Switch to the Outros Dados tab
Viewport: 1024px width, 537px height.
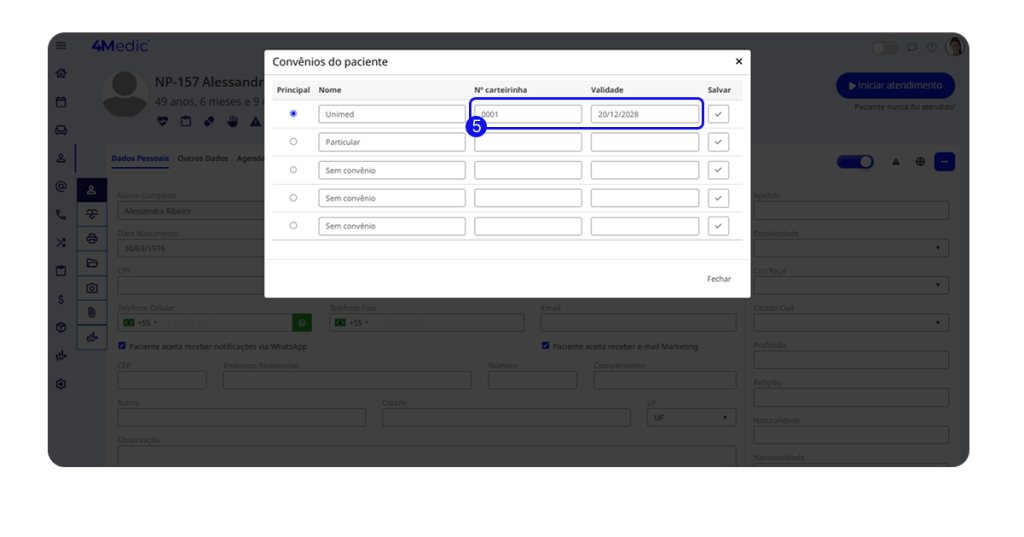[203, 159]
